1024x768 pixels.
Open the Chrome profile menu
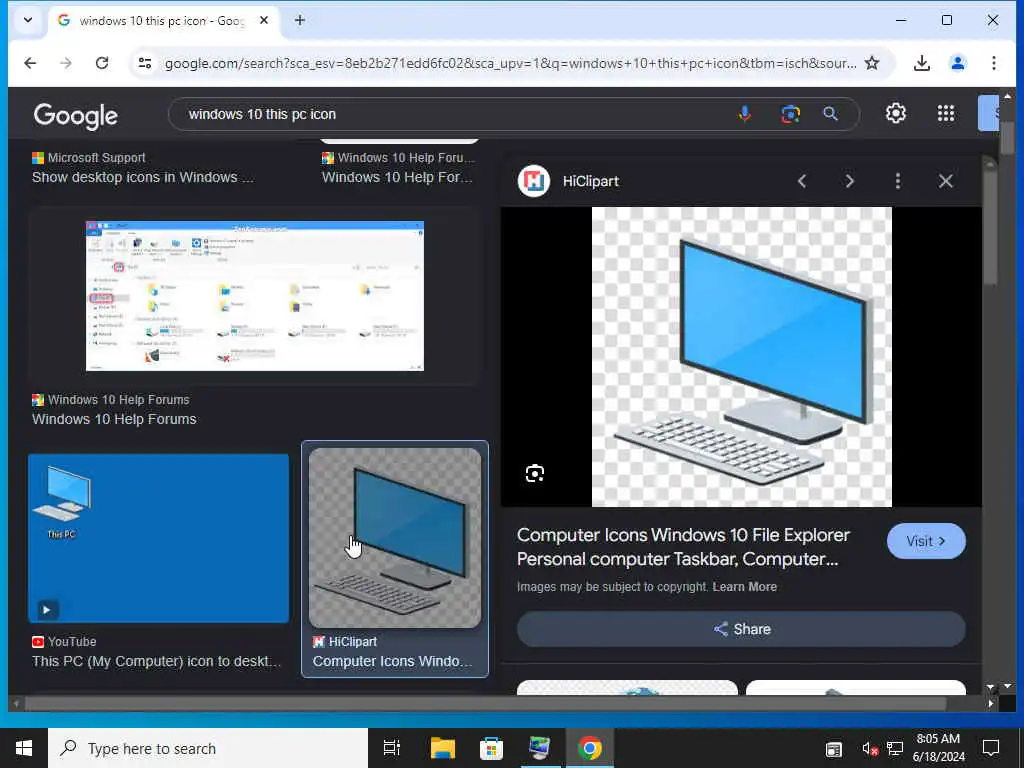click(x=957, y=63)
